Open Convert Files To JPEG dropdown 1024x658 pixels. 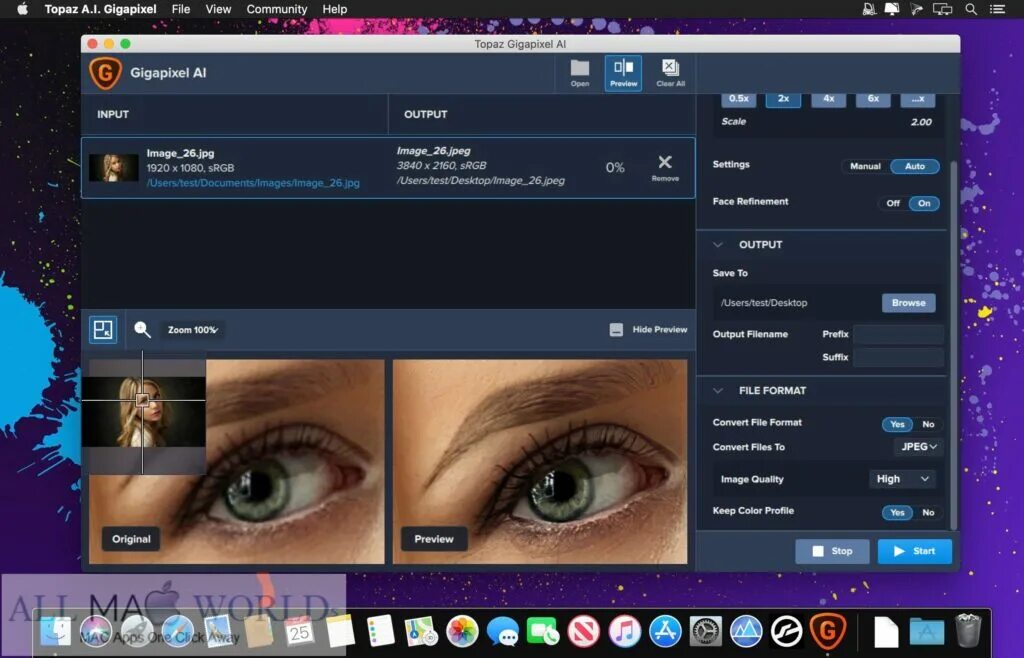(x=918, y=446)
